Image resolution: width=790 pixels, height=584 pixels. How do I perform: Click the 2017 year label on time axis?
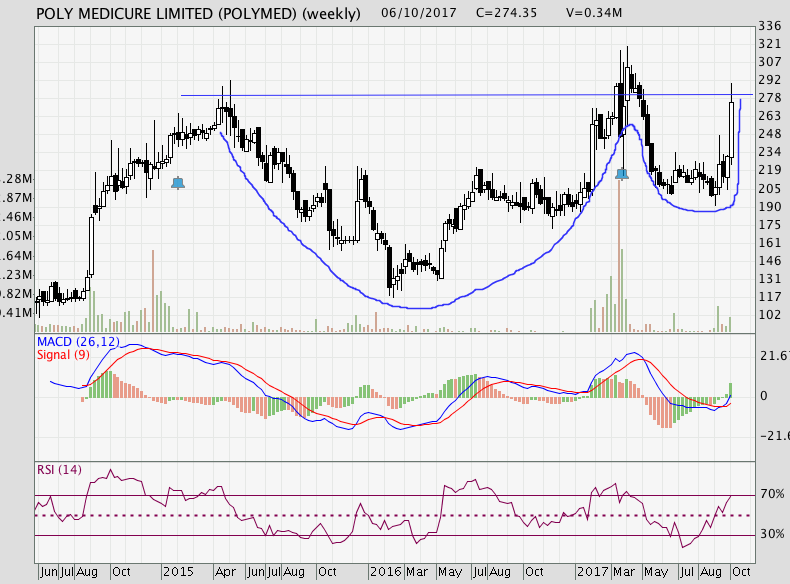592,573
